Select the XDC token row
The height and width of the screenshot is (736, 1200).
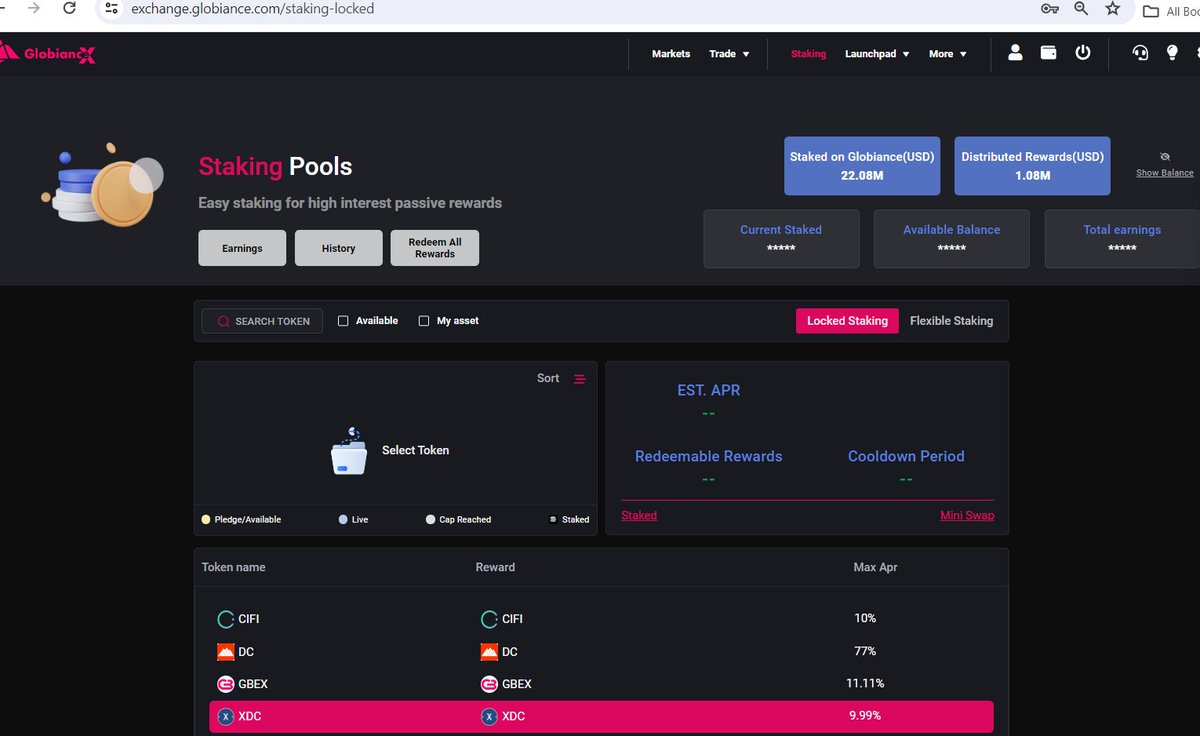[601, 716]
